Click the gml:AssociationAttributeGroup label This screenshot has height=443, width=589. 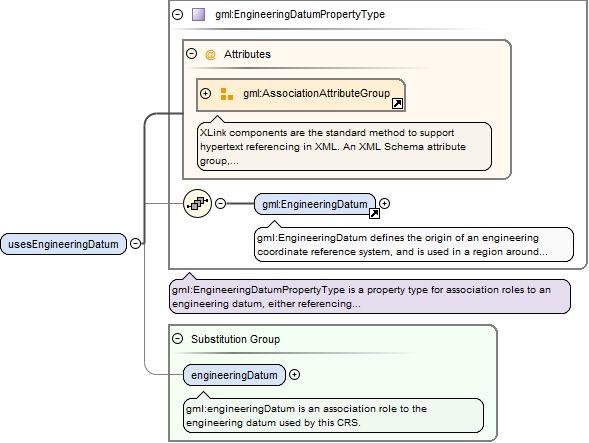pos(316,93)
